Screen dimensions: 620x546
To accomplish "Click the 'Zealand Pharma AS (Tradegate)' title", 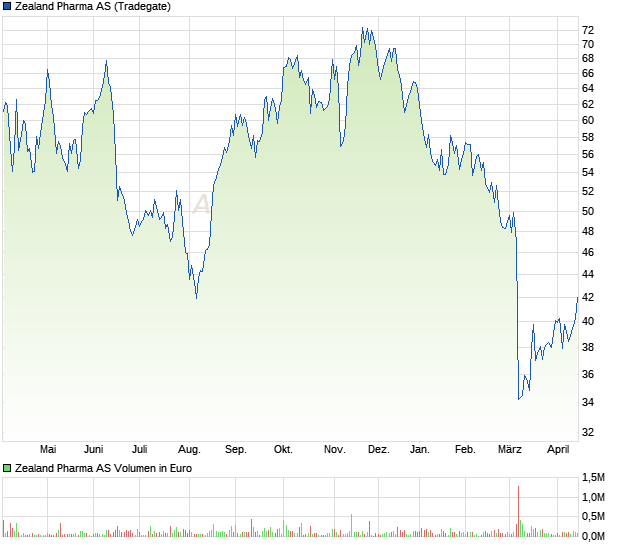I will 93,6.
